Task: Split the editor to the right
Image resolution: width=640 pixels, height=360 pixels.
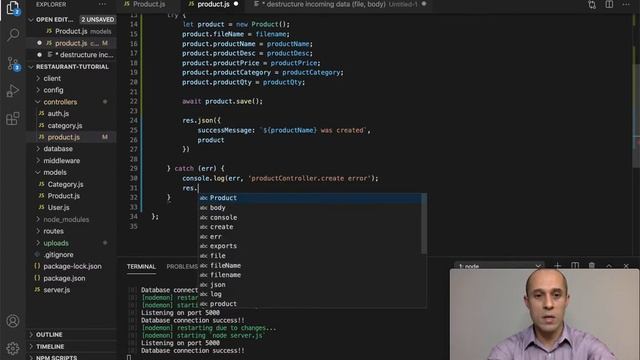Action: [609, 4]
